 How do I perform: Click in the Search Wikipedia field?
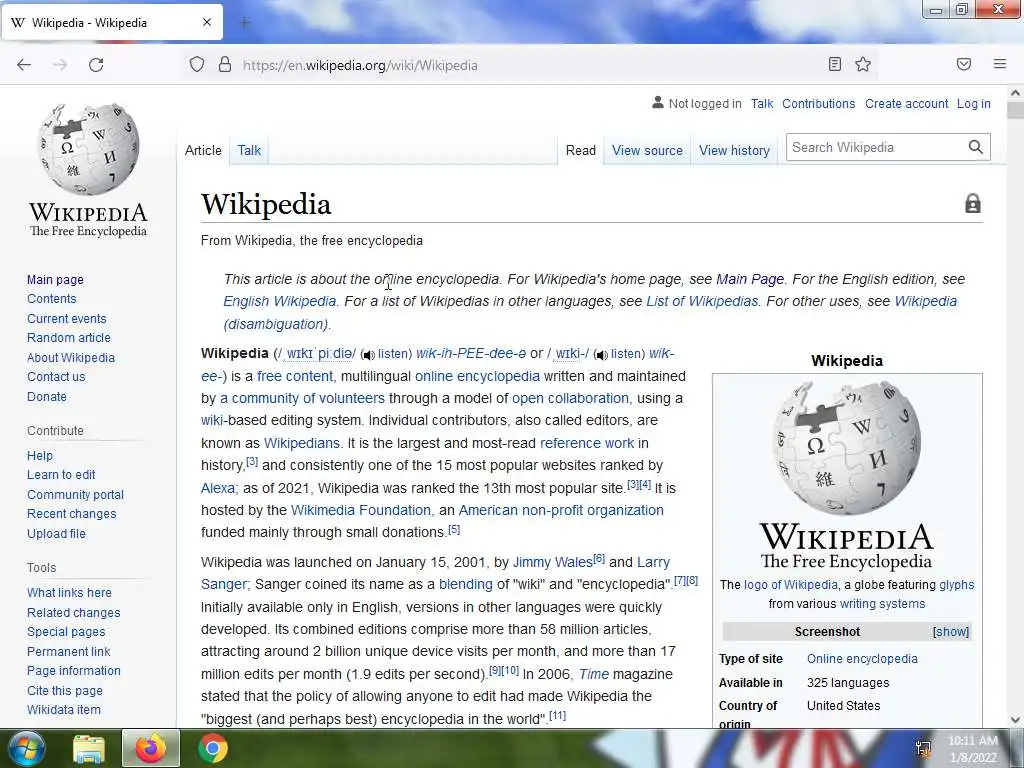[876, 147]
